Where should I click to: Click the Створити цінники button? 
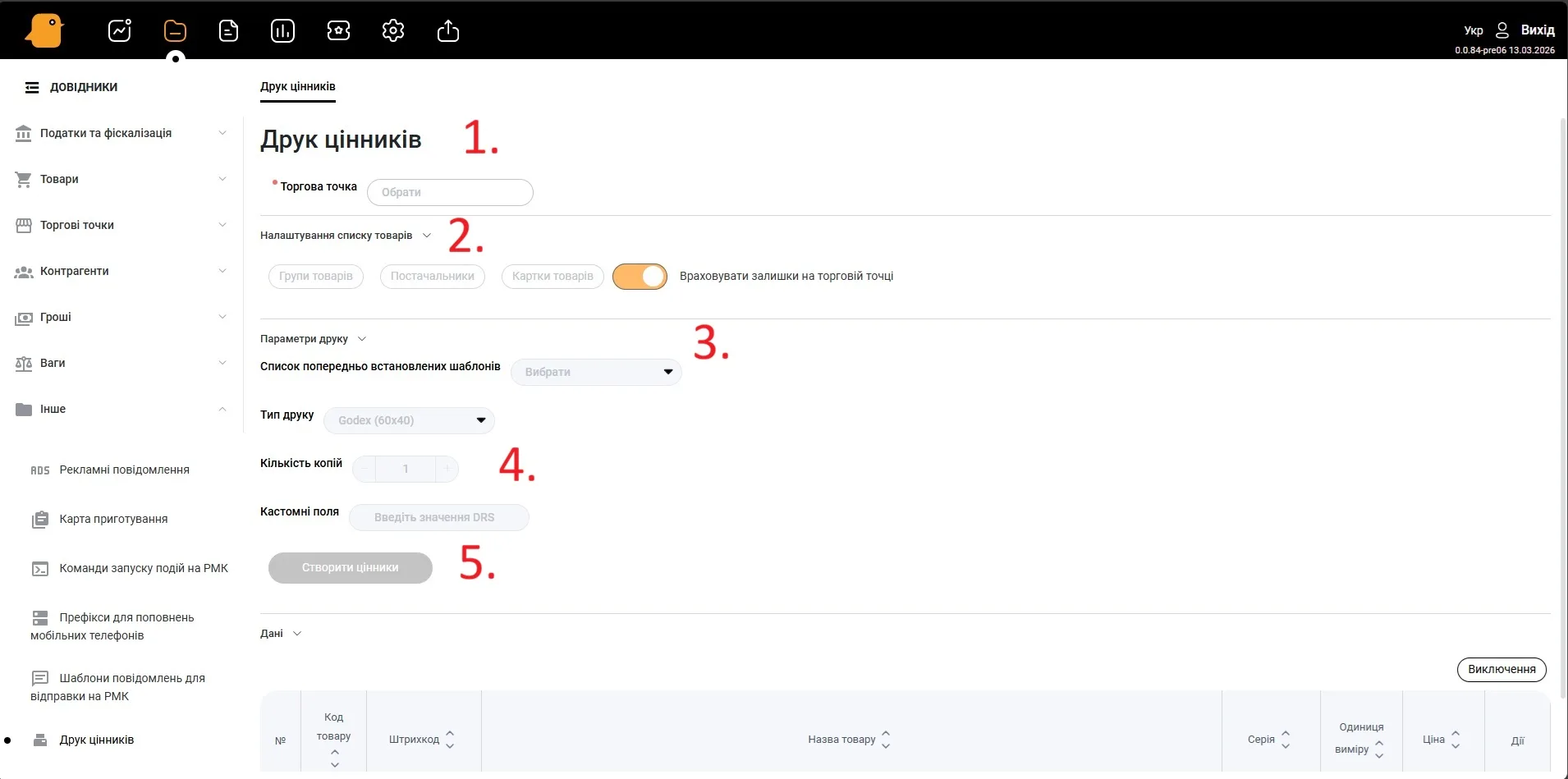click(351, 567)
